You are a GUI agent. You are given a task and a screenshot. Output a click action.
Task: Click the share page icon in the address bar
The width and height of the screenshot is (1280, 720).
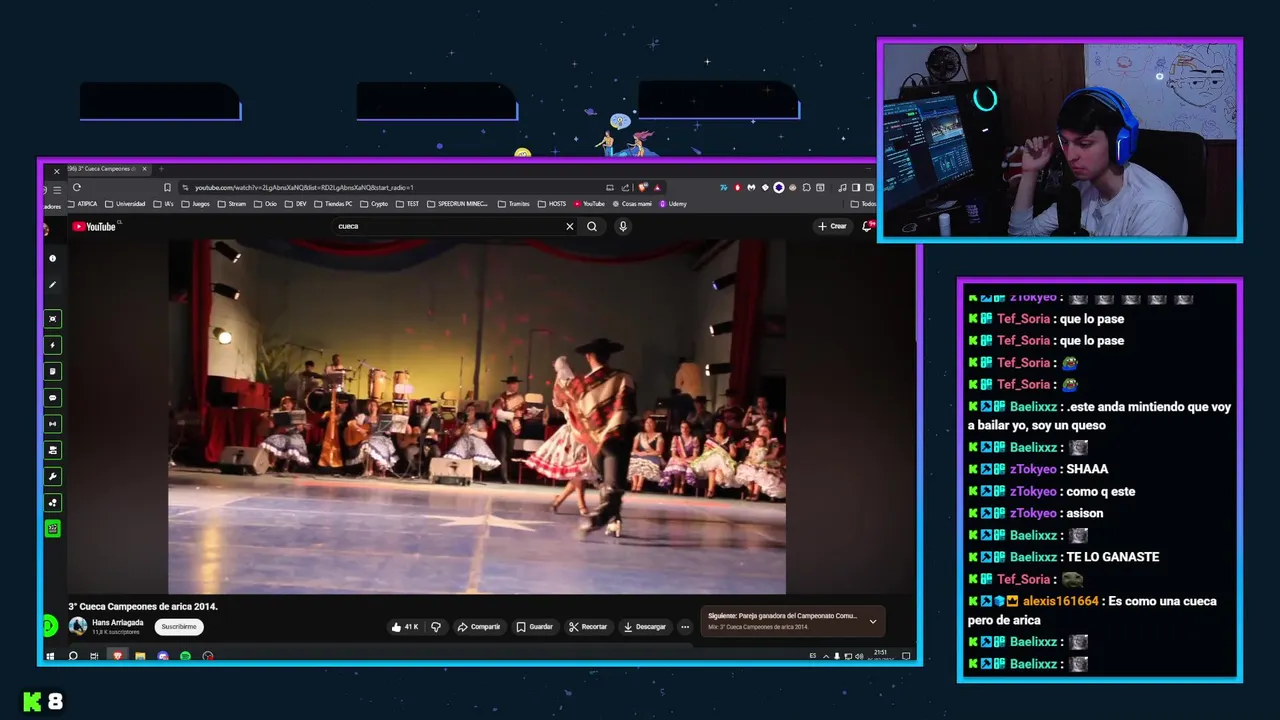625,187
